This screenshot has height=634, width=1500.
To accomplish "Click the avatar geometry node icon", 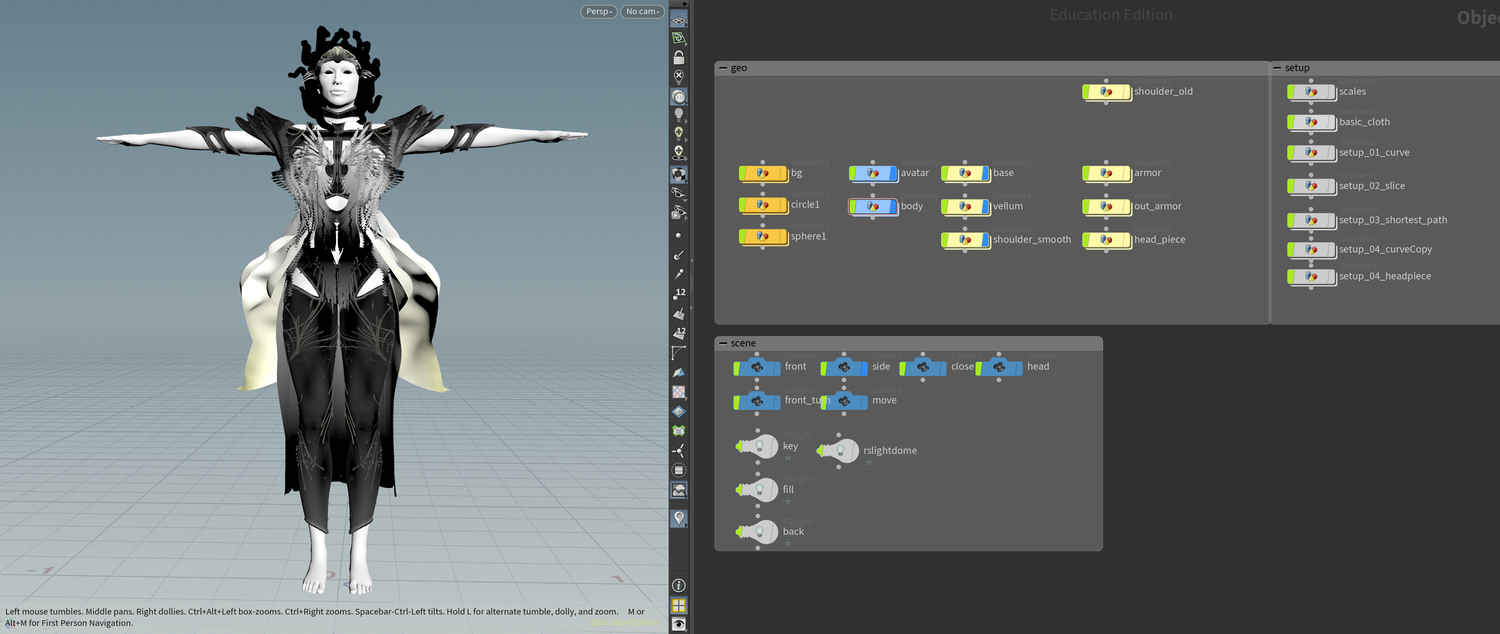I will (x=873, y=173).
